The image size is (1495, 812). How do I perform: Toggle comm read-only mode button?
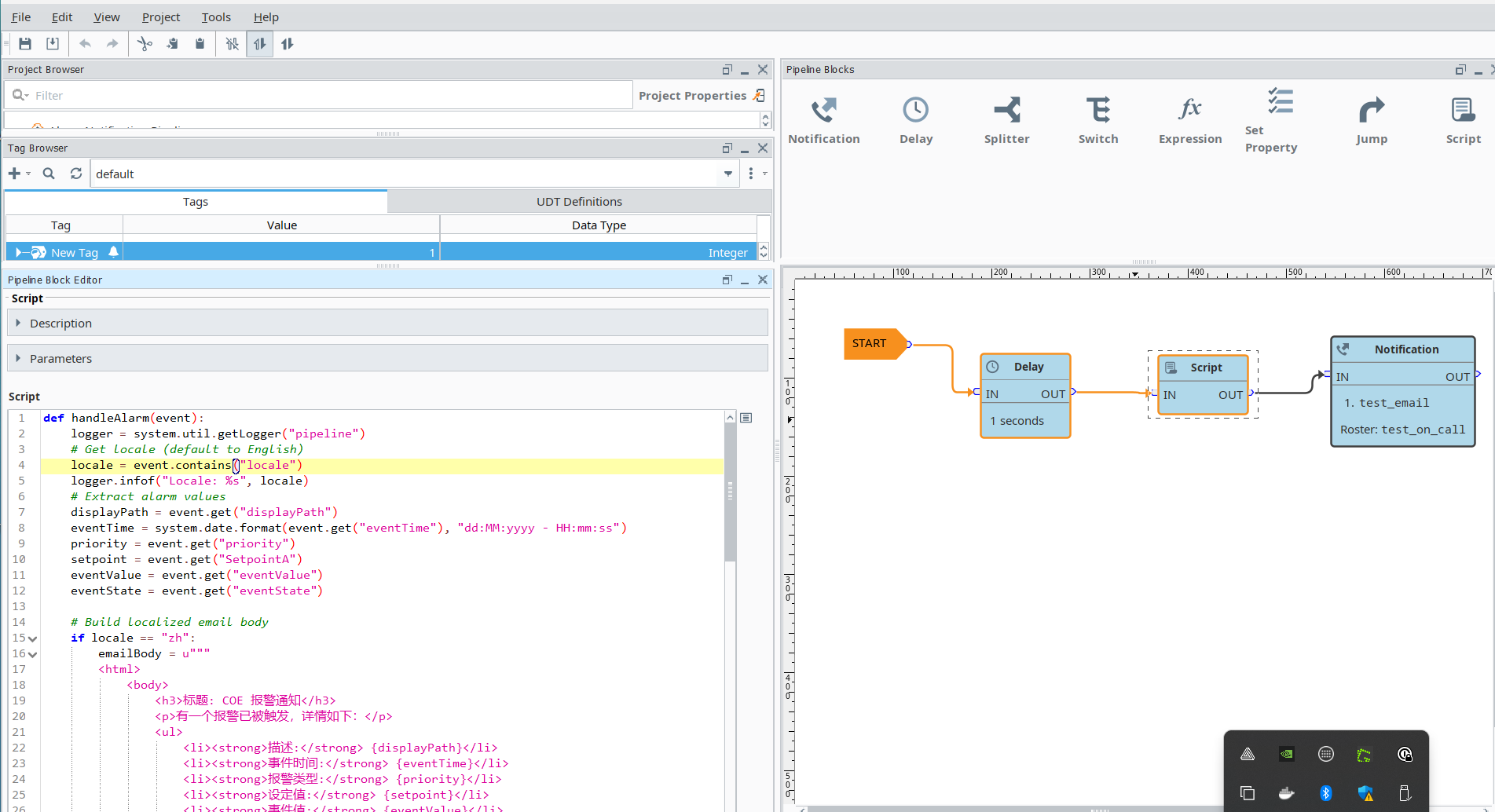coord(259,44)
